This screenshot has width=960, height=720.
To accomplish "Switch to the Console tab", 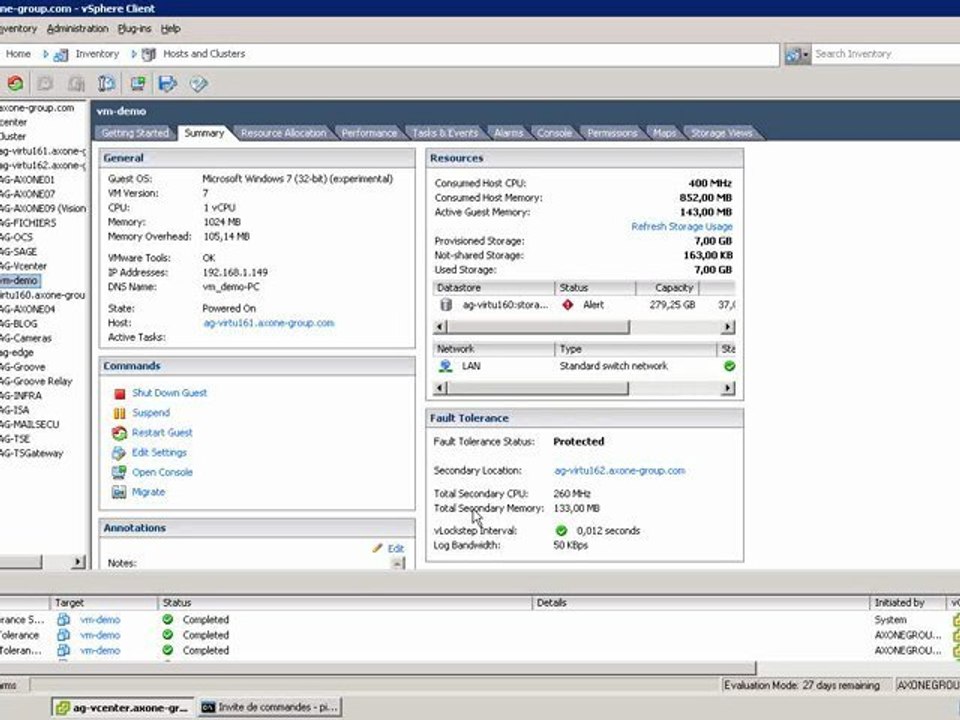I will (554, 133).
